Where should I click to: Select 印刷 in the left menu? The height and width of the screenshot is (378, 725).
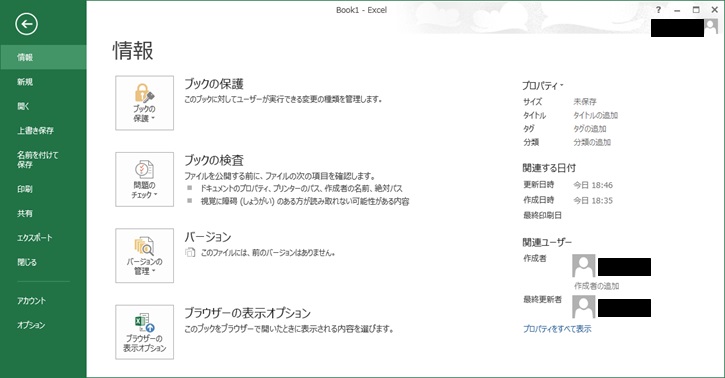[x=43, y=189]
